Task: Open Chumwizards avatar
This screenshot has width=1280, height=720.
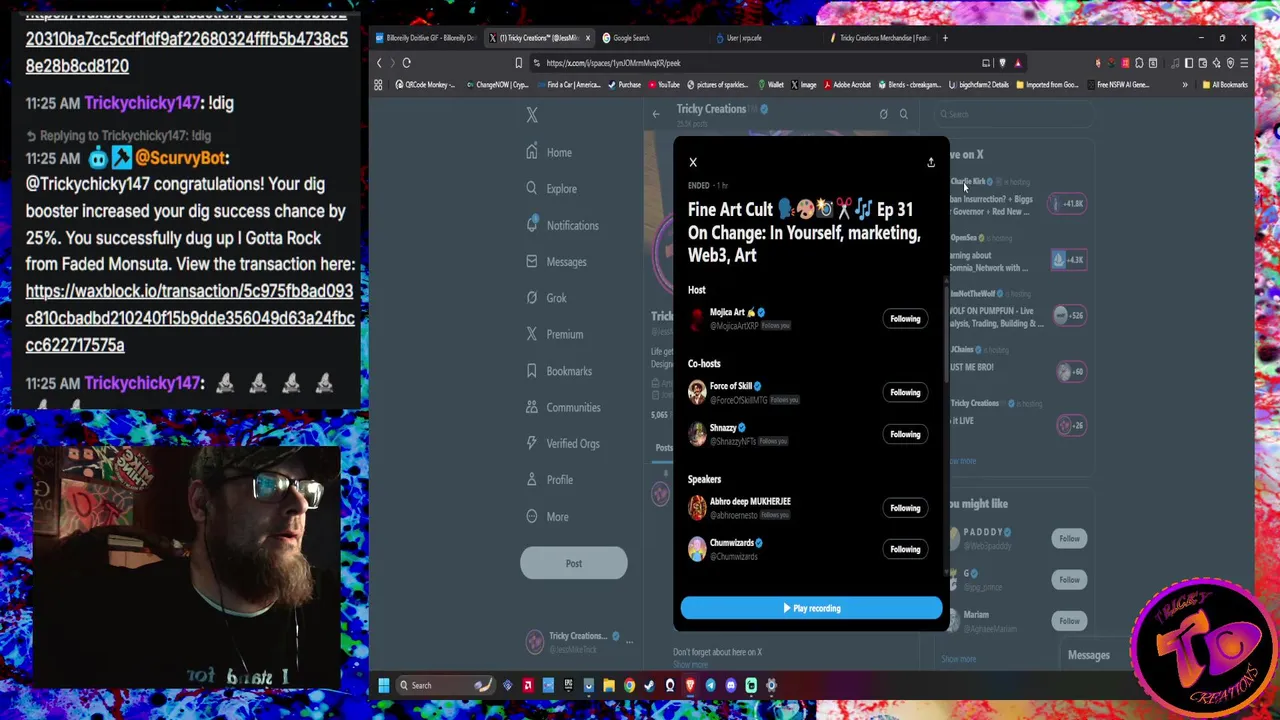Action: point(697,548)
